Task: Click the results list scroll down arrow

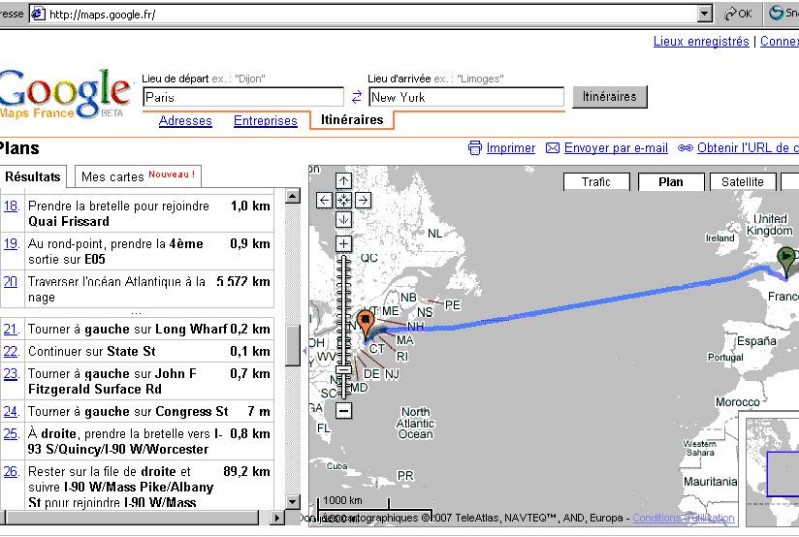Action: [292, 501]
